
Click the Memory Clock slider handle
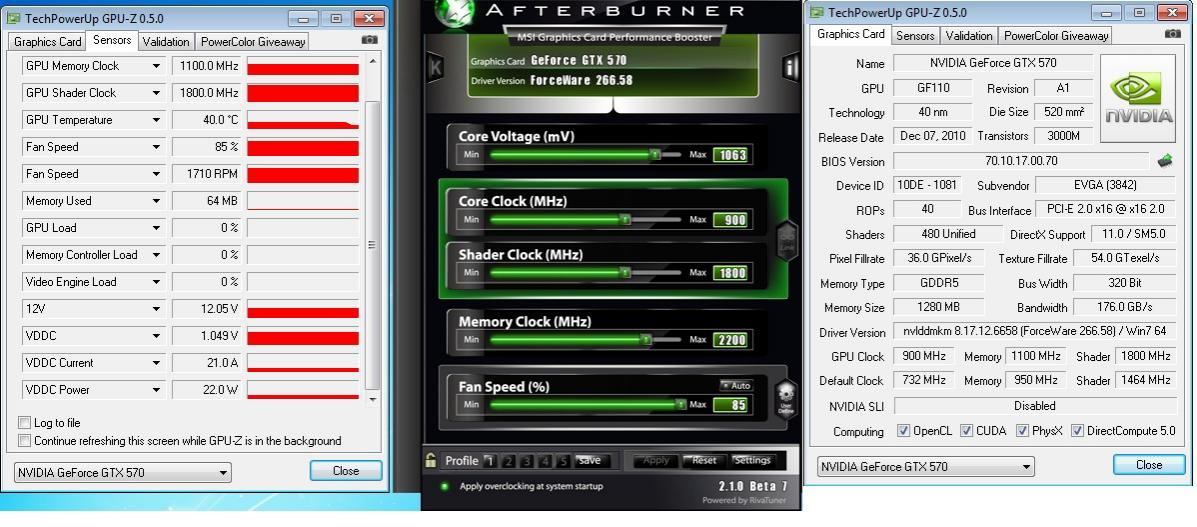[646, 340]
